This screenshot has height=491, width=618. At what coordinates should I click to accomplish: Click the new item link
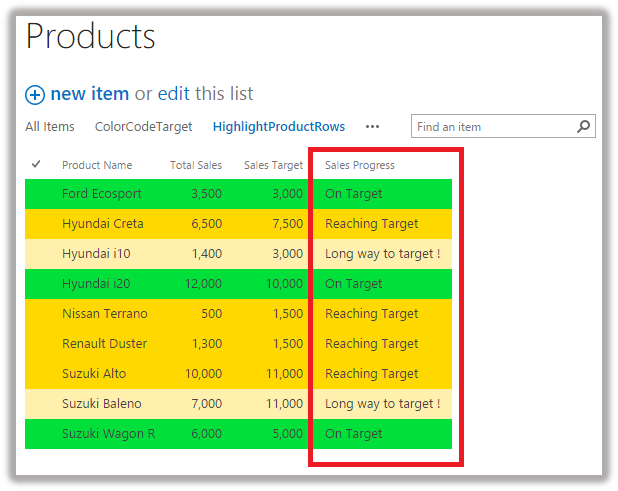coord(89,94)
